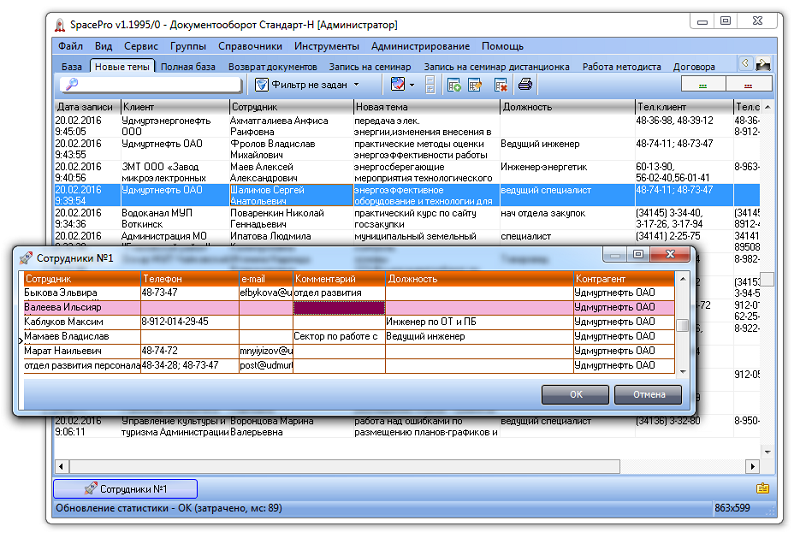Click the Водоканал МУП Воткинск client cell
The height and width of the screenshot is (538, 800).
[x=174, y=218]
